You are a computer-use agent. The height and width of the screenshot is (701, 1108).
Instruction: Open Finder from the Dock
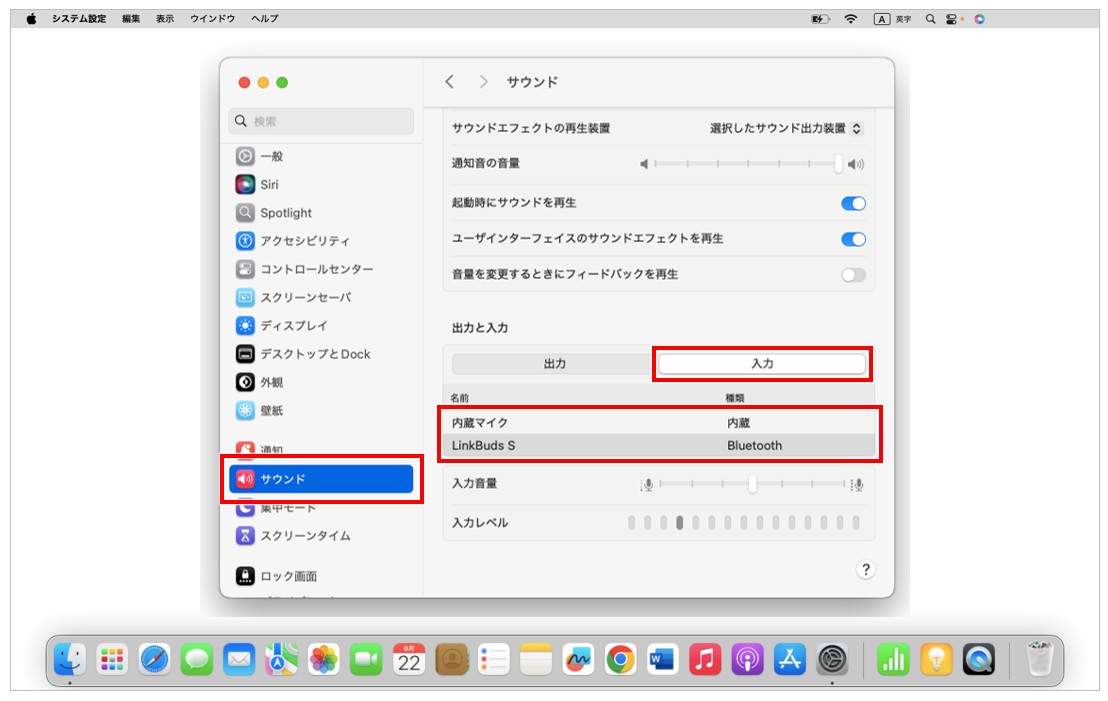[x=70, y=660]
